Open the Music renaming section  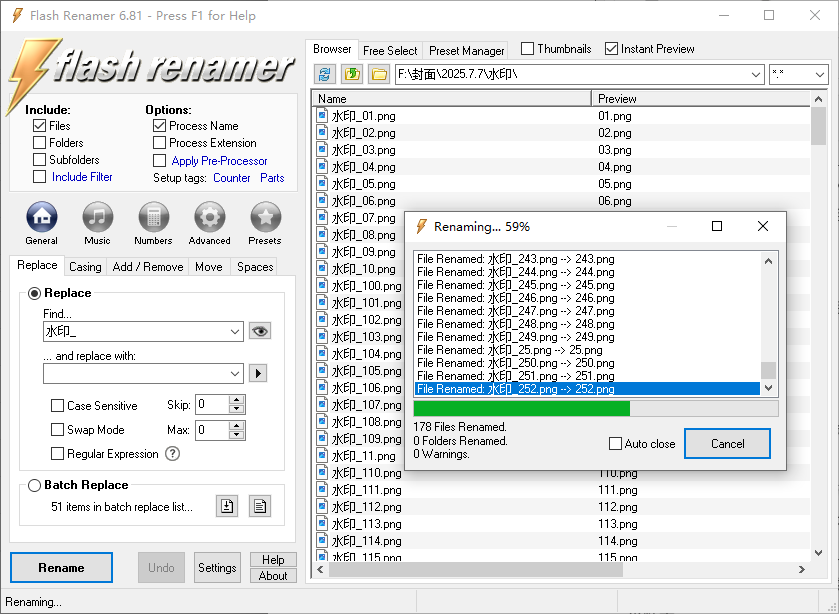(97, 217)
